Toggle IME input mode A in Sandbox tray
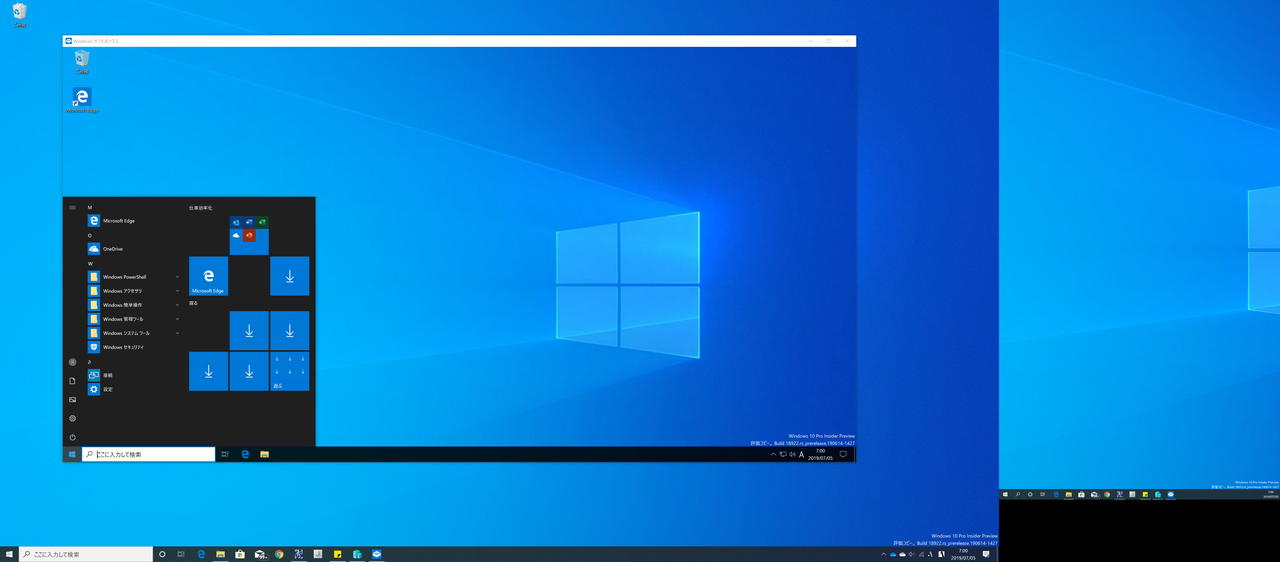This screenshot has height=562, width=1280. (x=802, y=454)
